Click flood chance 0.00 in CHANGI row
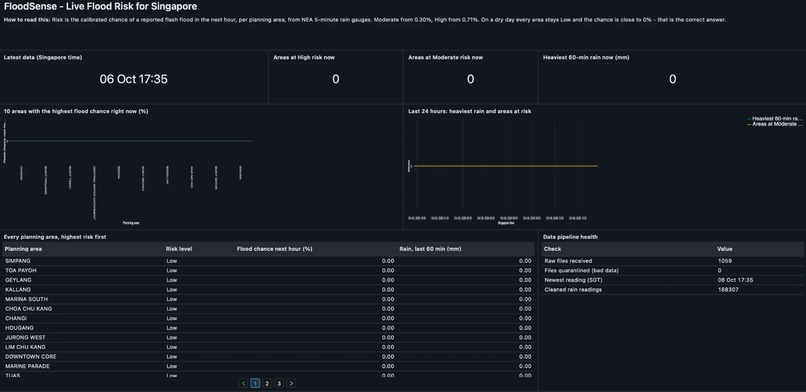Screen dimensions: 806x392 coord(388,319)
